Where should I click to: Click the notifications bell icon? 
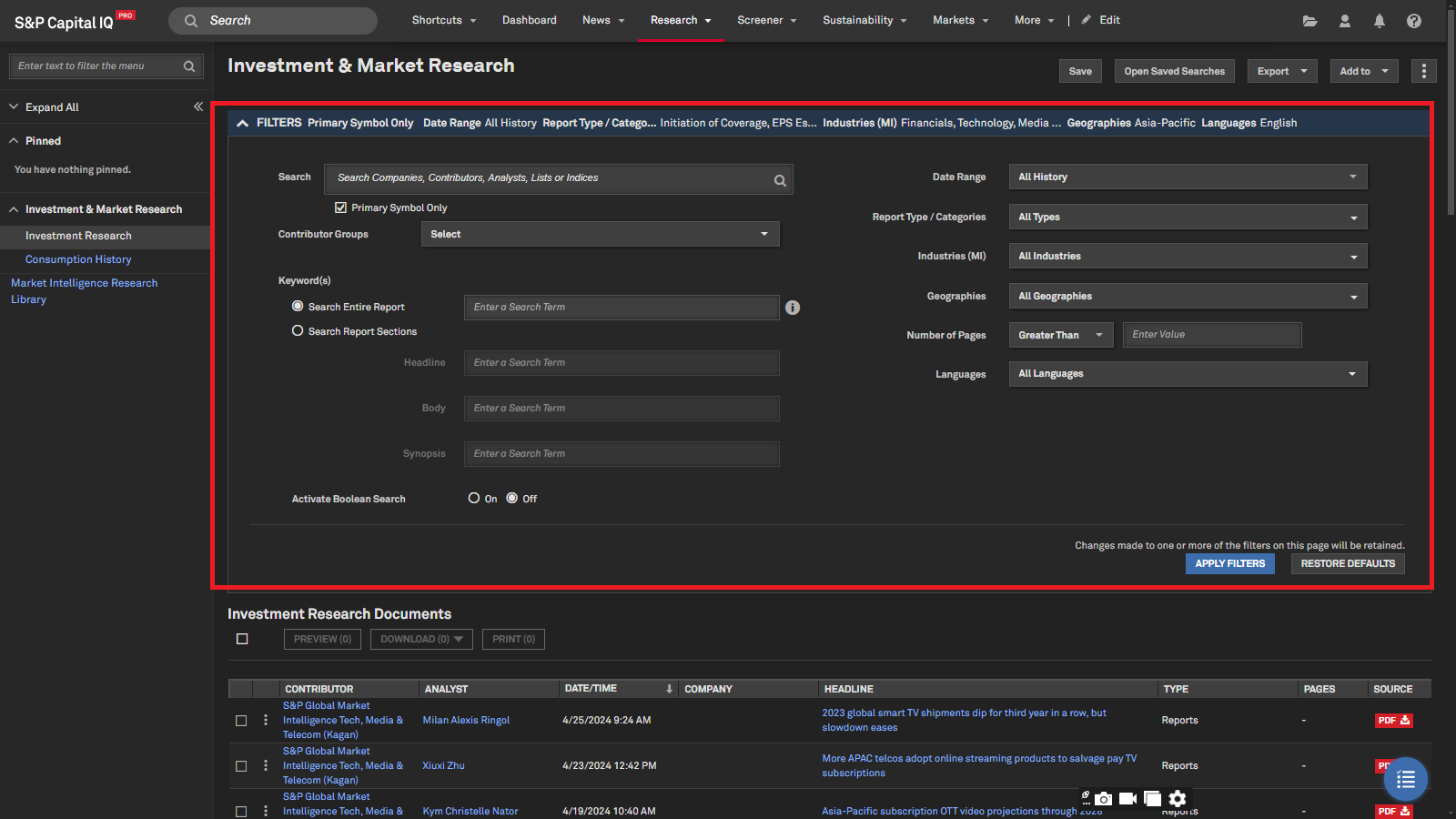1379,21
